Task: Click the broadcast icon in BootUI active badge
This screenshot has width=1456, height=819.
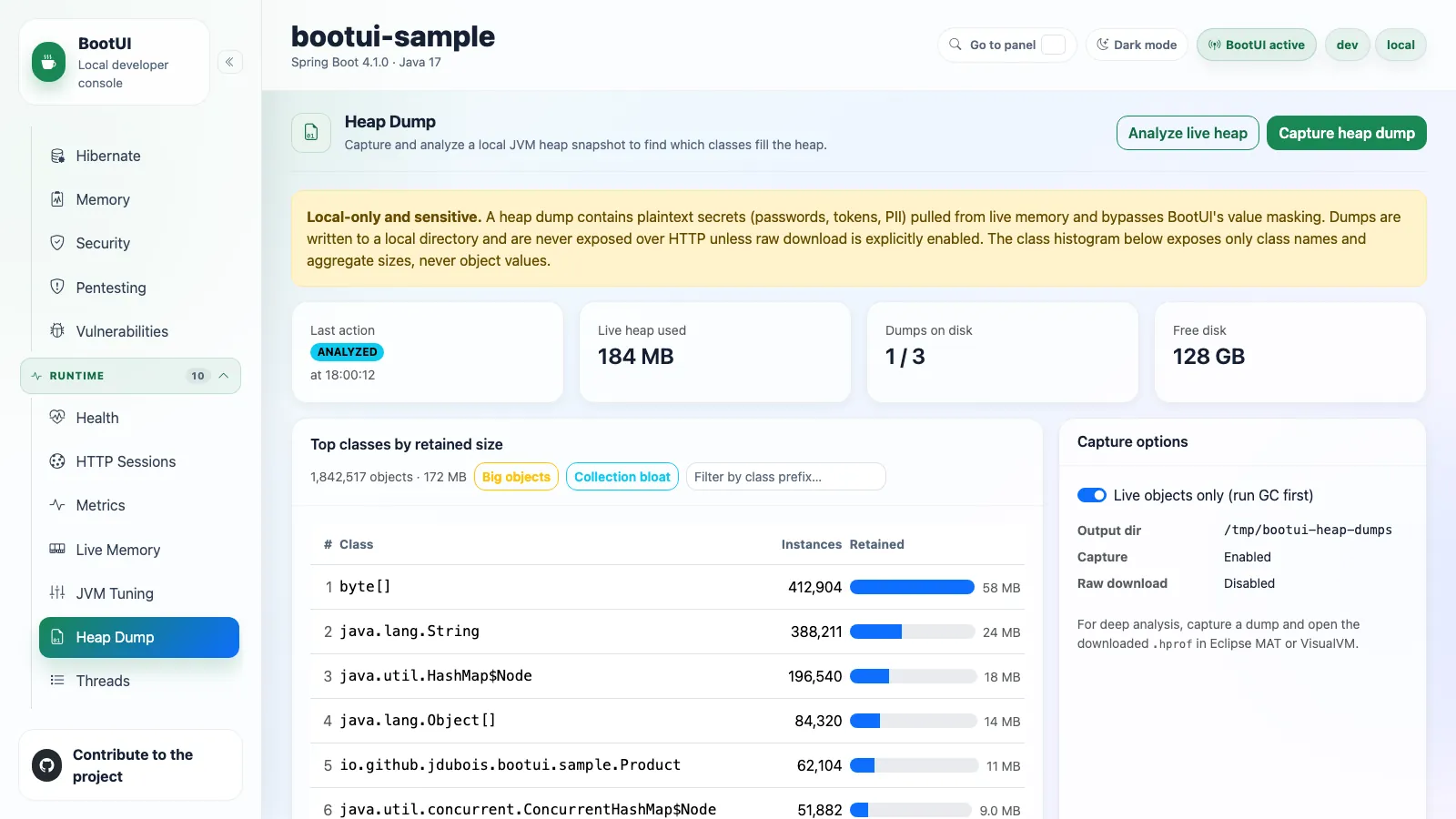Action: [x=1214, y=45]
